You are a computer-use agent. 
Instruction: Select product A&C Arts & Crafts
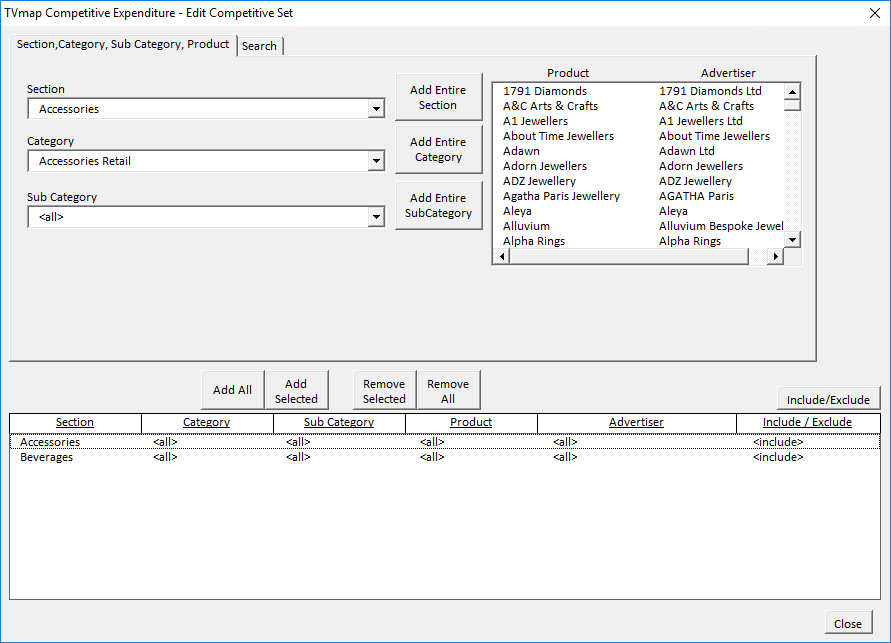[550, 106]
